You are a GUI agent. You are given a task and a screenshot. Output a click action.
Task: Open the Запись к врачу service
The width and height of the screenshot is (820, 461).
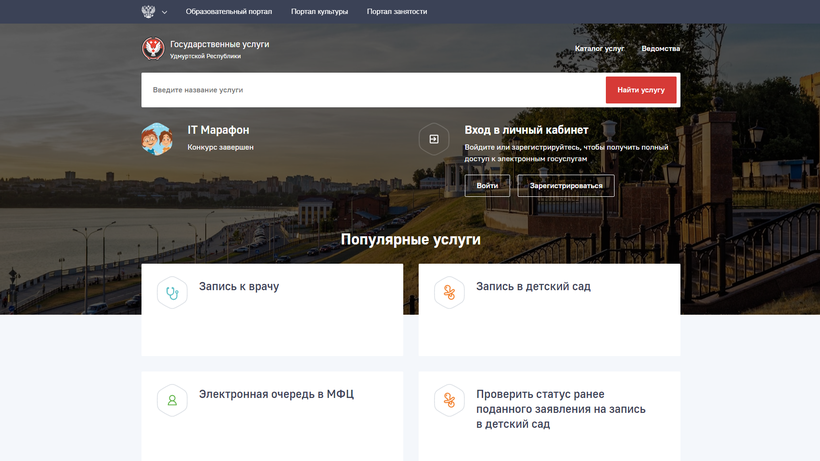coord(238,286)
